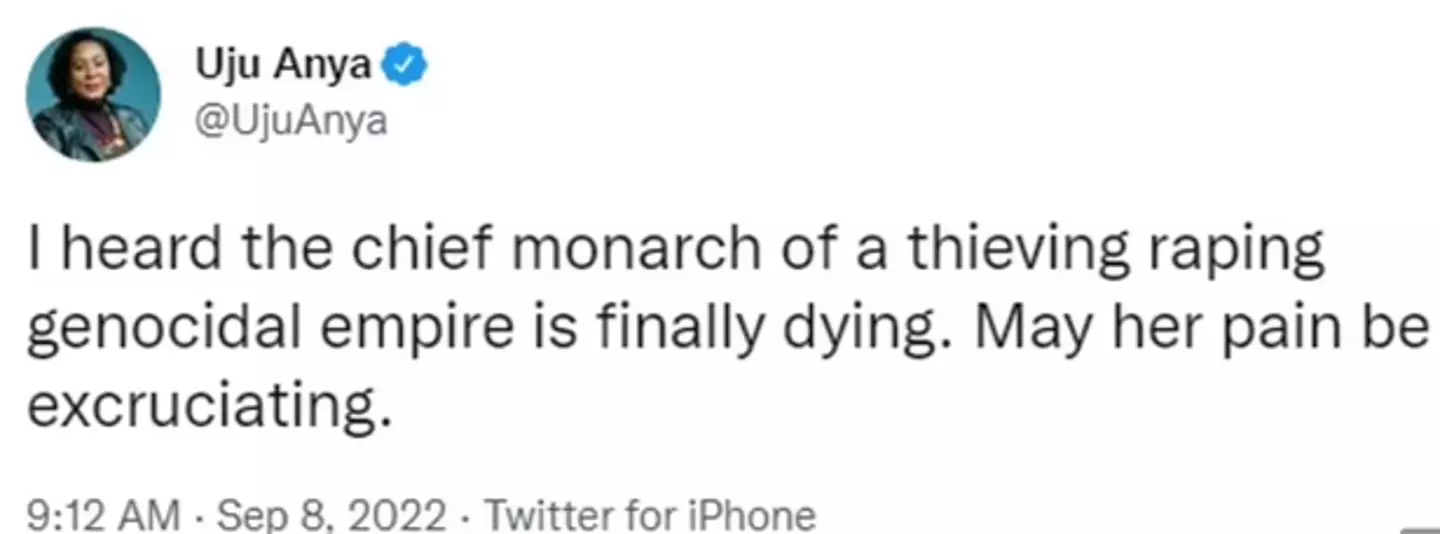Screen dimensions: 1440x534
Task: Click the word "excruciating" in the tweet
Action: [x=207, y=407]
